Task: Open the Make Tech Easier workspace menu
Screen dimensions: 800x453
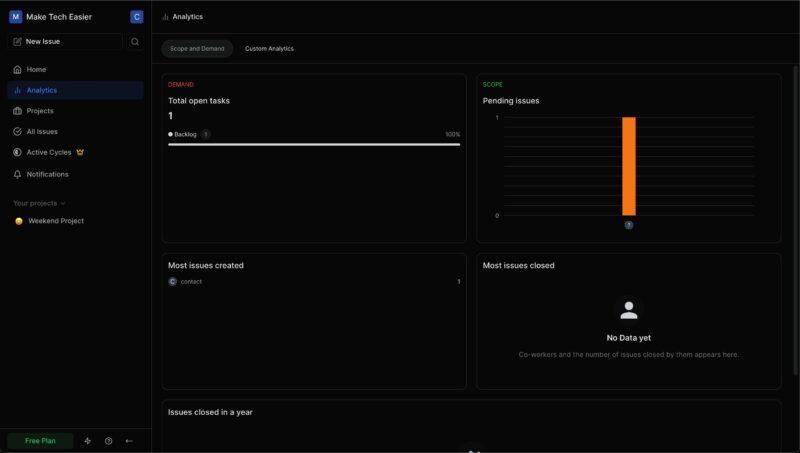Action: (51, 17)
